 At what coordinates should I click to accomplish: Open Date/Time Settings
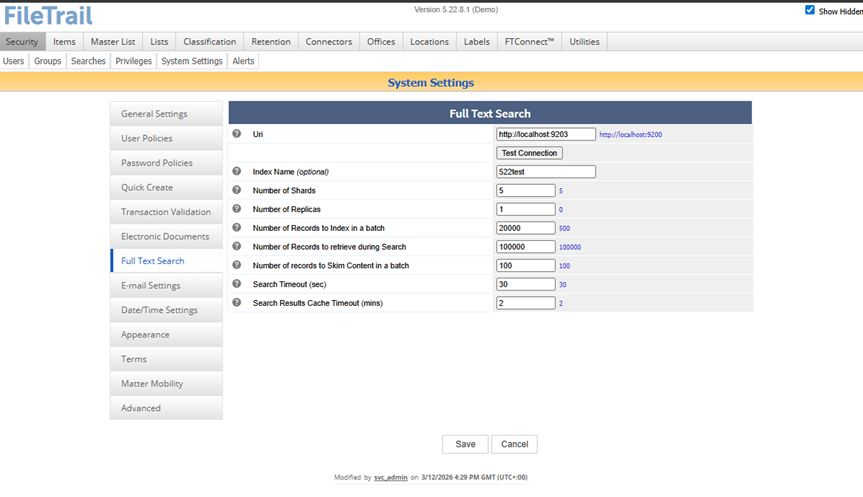pos(166,310)
